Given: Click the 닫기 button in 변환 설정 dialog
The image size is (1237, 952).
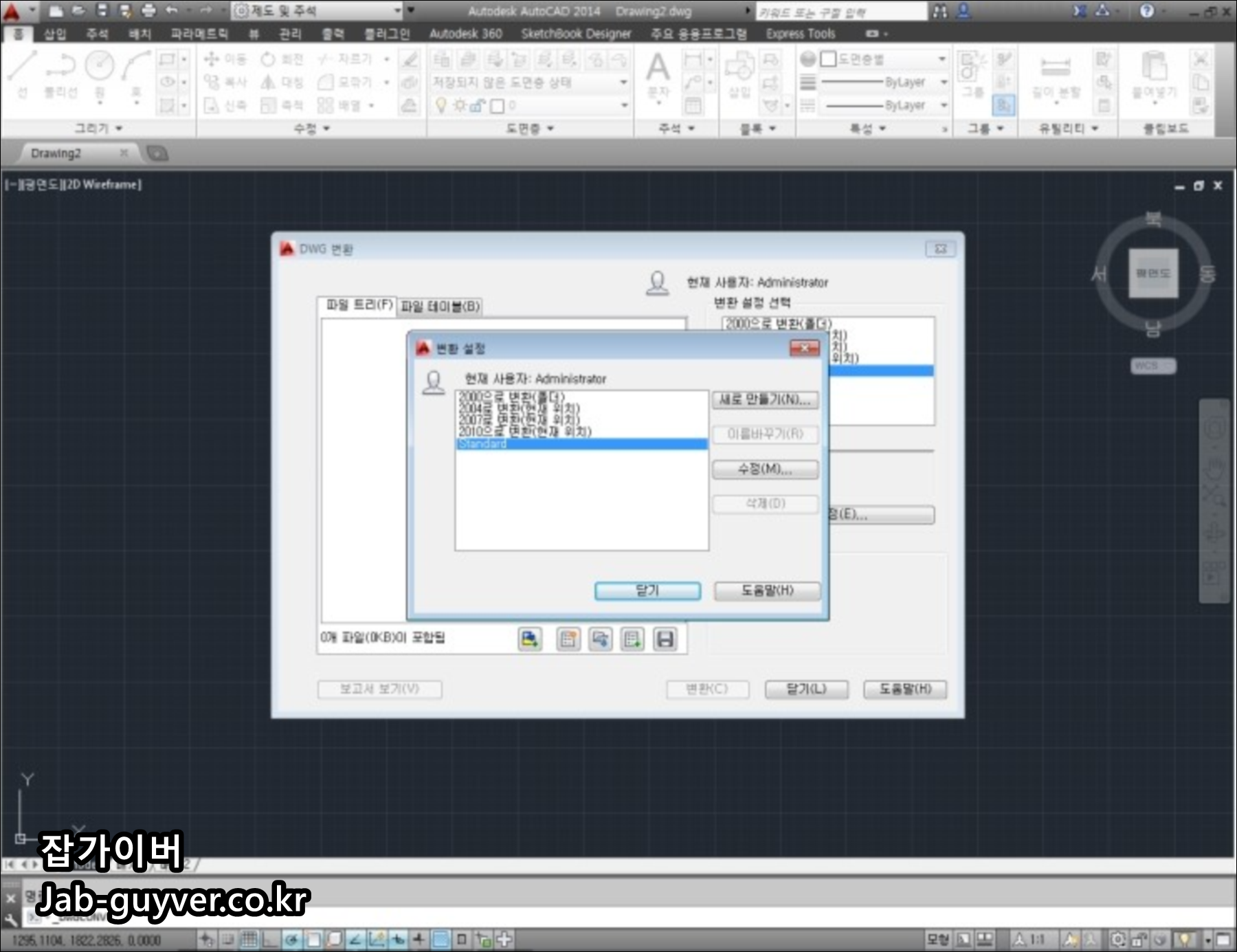Looking at the screenshot, I should 647,590.
